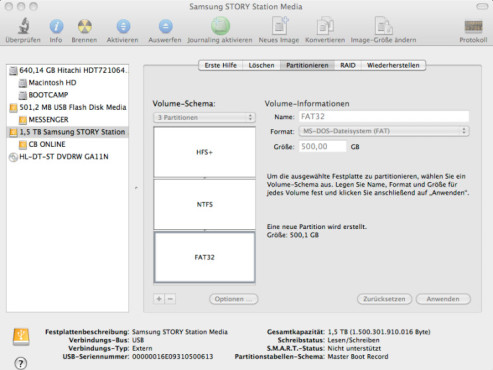Open the Format MS-DOS-Dateisystem dropdown
The image size is (493, 370).
tap(384, 131)
